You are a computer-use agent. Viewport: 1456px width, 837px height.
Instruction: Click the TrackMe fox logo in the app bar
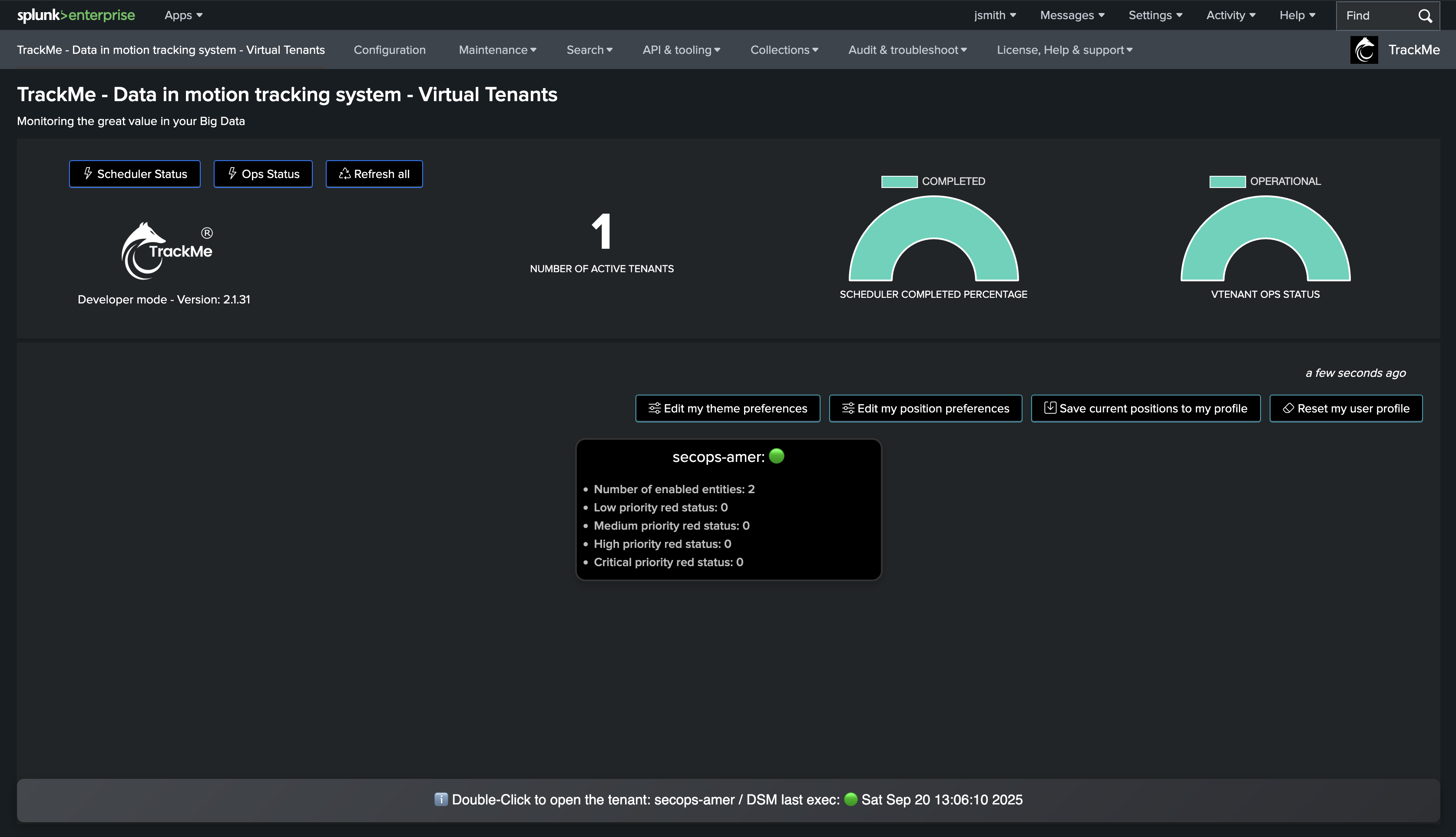(x=1364, y=50)
